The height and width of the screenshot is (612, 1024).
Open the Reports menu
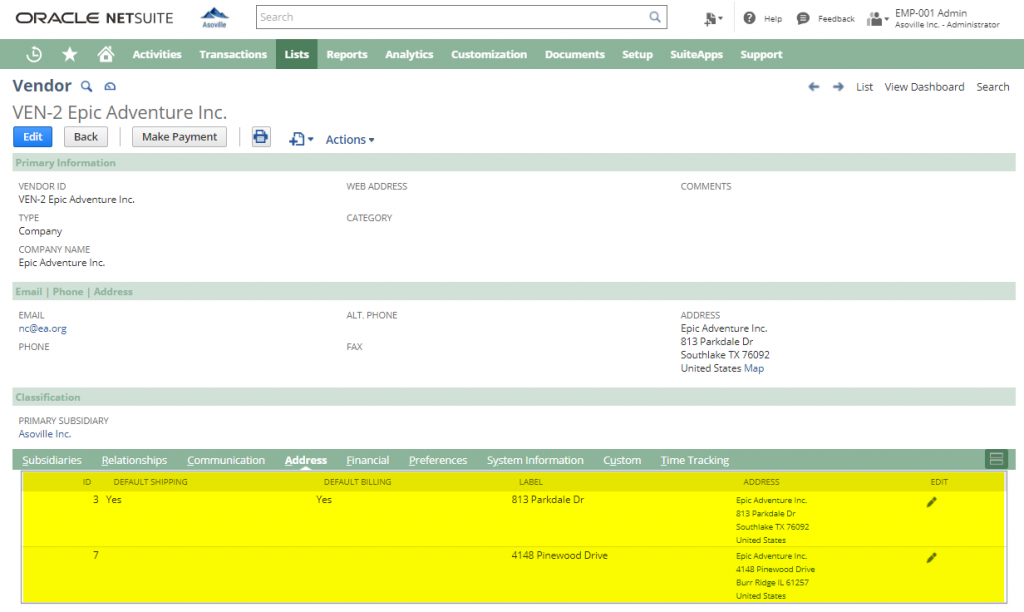(347, 54)
